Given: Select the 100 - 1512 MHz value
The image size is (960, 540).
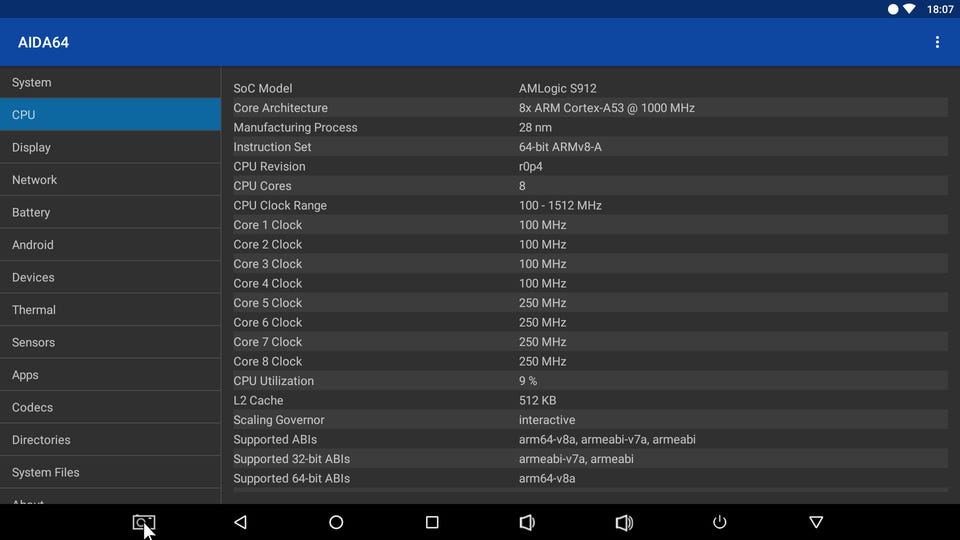Looking at the screenshot, I should 560,206.
